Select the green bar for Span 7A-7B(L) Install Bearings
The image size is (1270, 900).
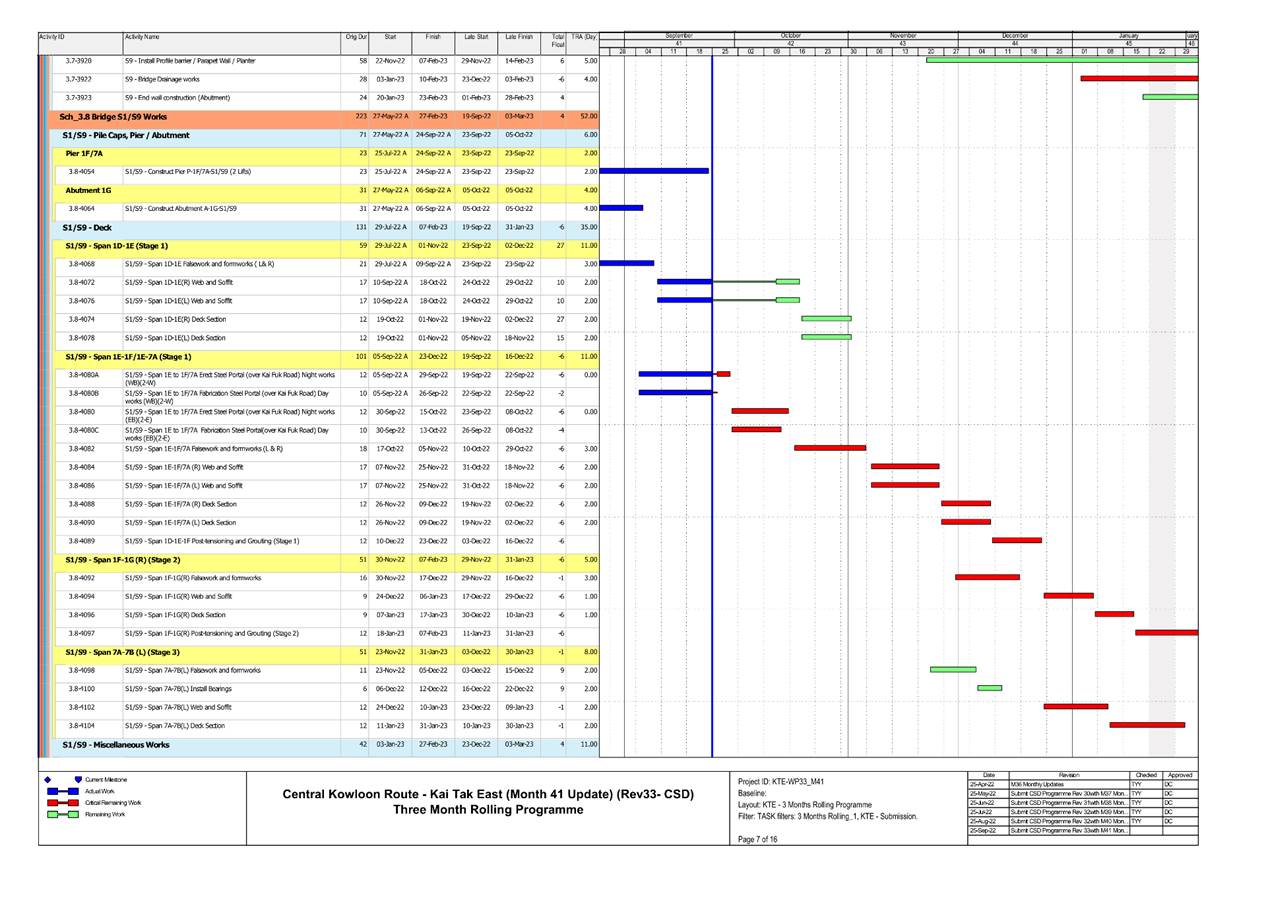(x=988, y=688)
